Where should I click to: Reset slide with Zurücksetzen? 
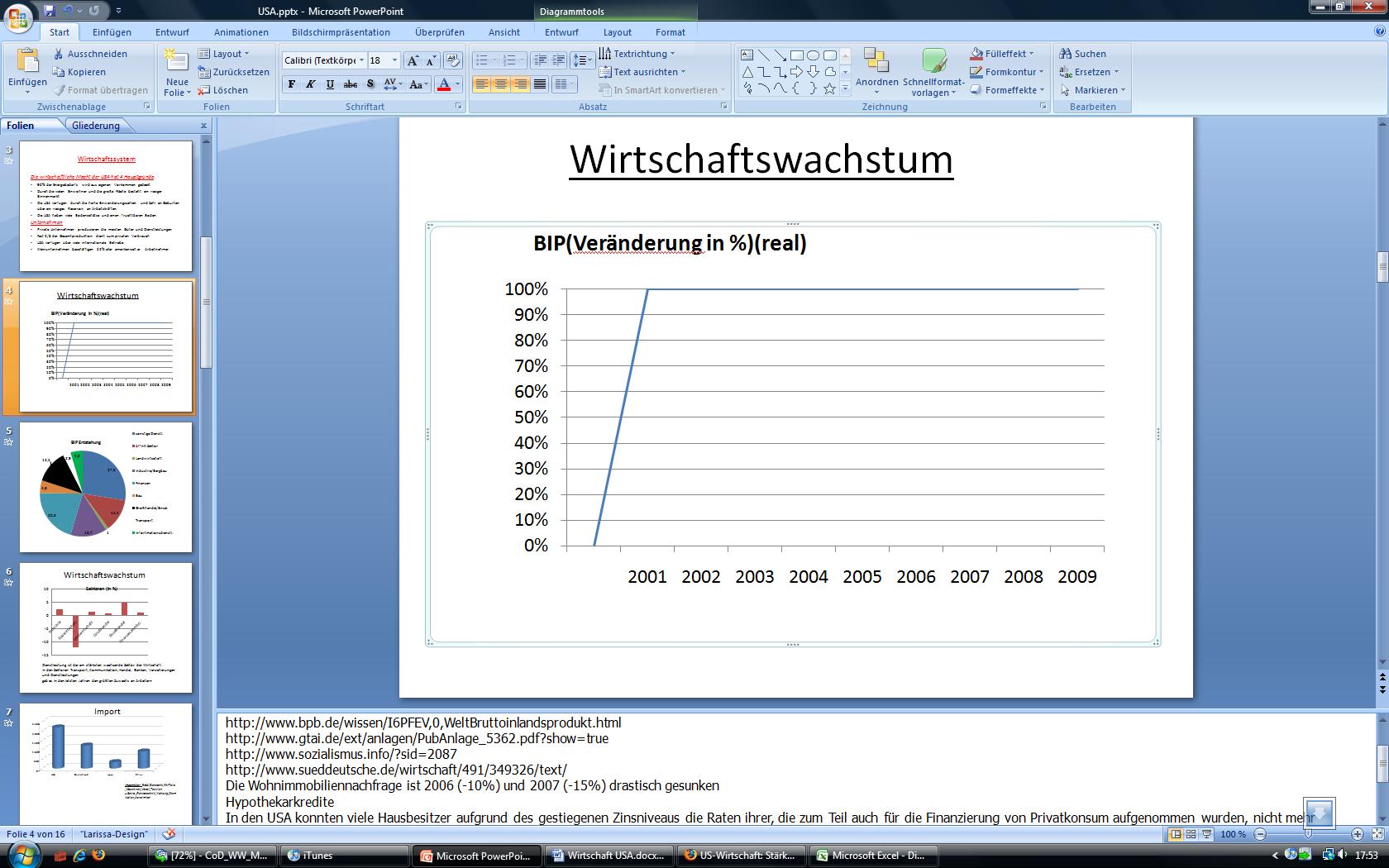234,72
